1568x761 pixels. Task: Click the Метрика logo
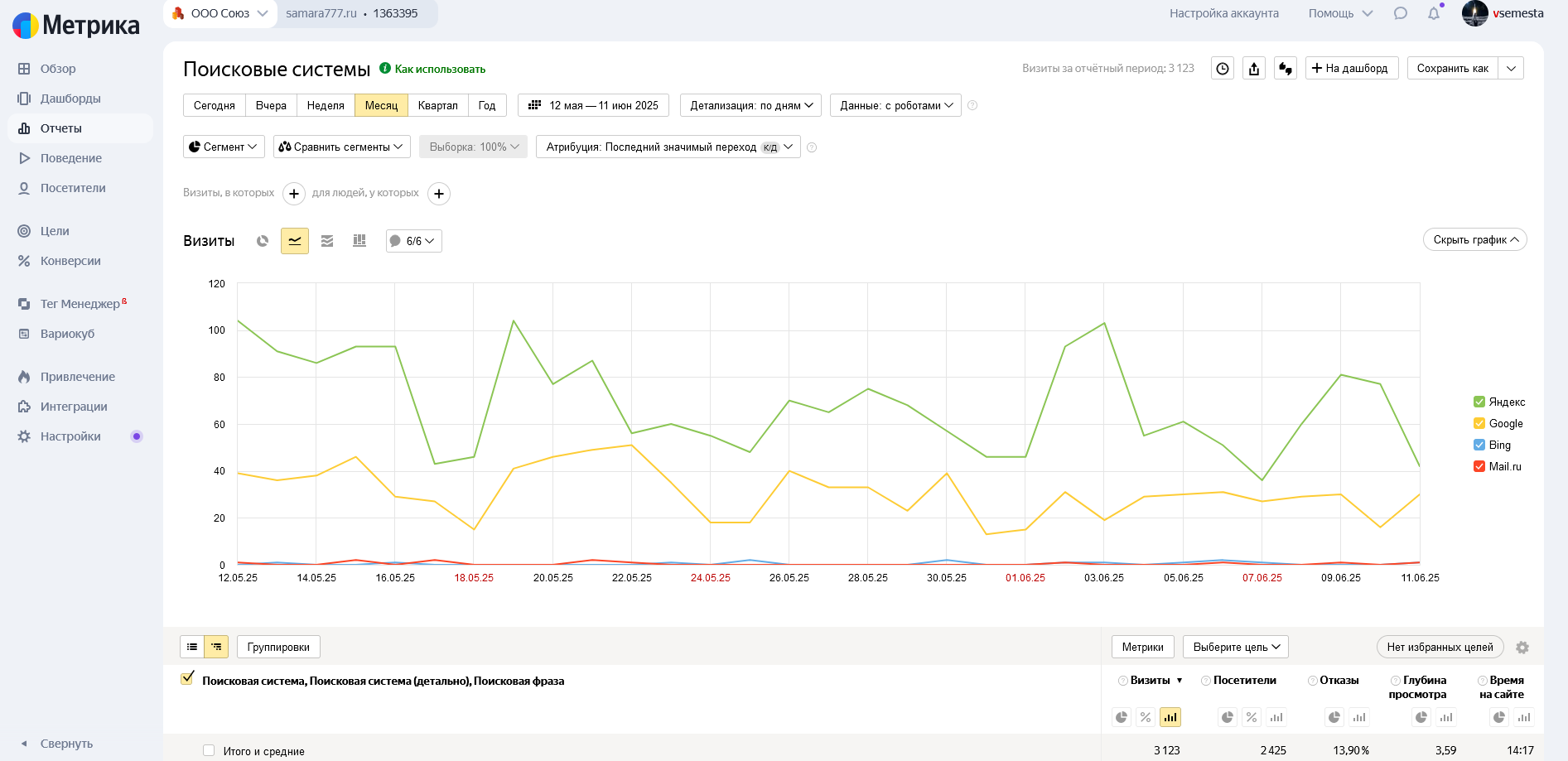coord(76,26)
